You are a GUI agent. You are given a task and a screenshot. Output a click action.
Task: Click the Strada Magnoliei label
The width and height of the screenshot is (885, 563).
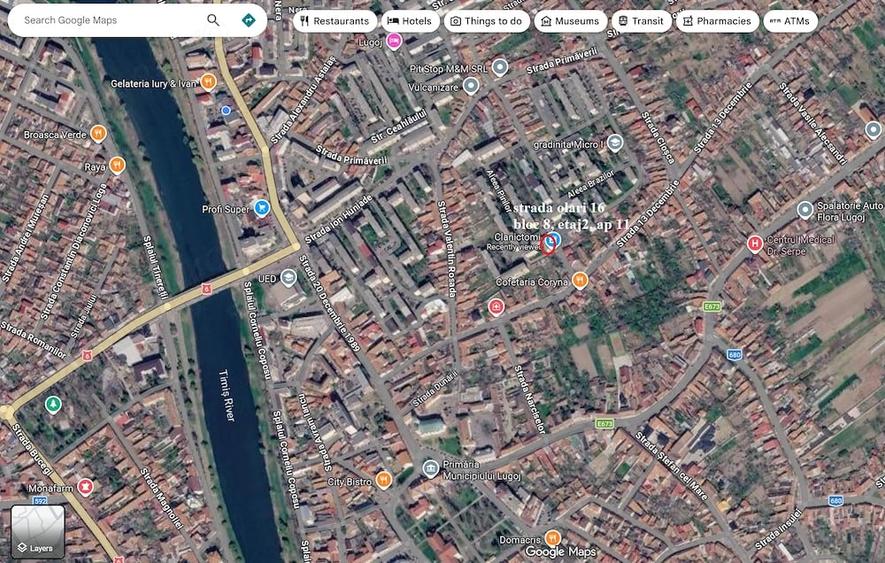click(x=161, y=498)
